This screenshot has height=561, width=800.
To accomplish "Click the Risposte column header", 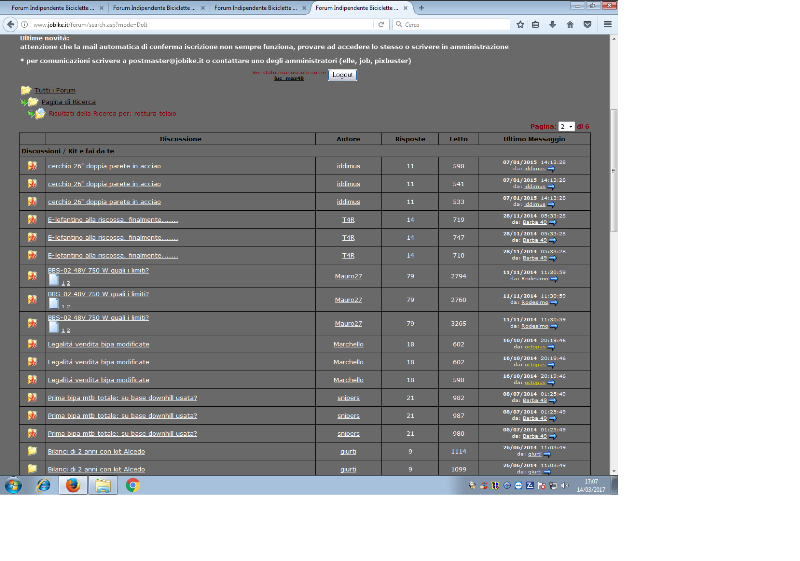I will [410, 139].
